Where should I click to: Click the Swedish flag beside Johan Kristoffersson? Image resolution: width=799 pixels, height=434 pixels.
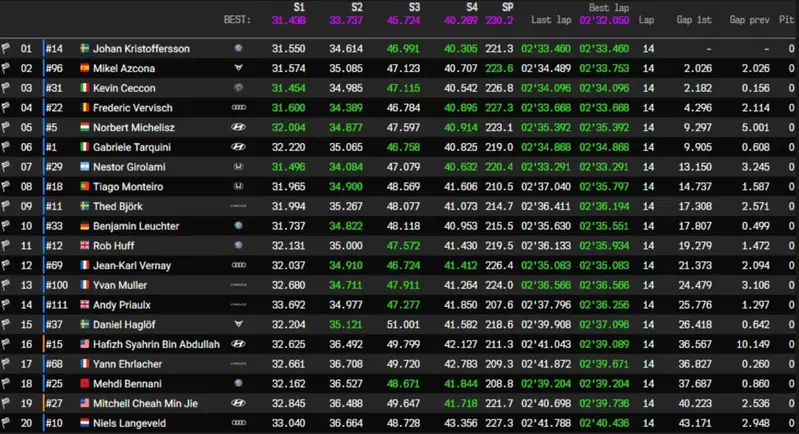tap(85, 48)
